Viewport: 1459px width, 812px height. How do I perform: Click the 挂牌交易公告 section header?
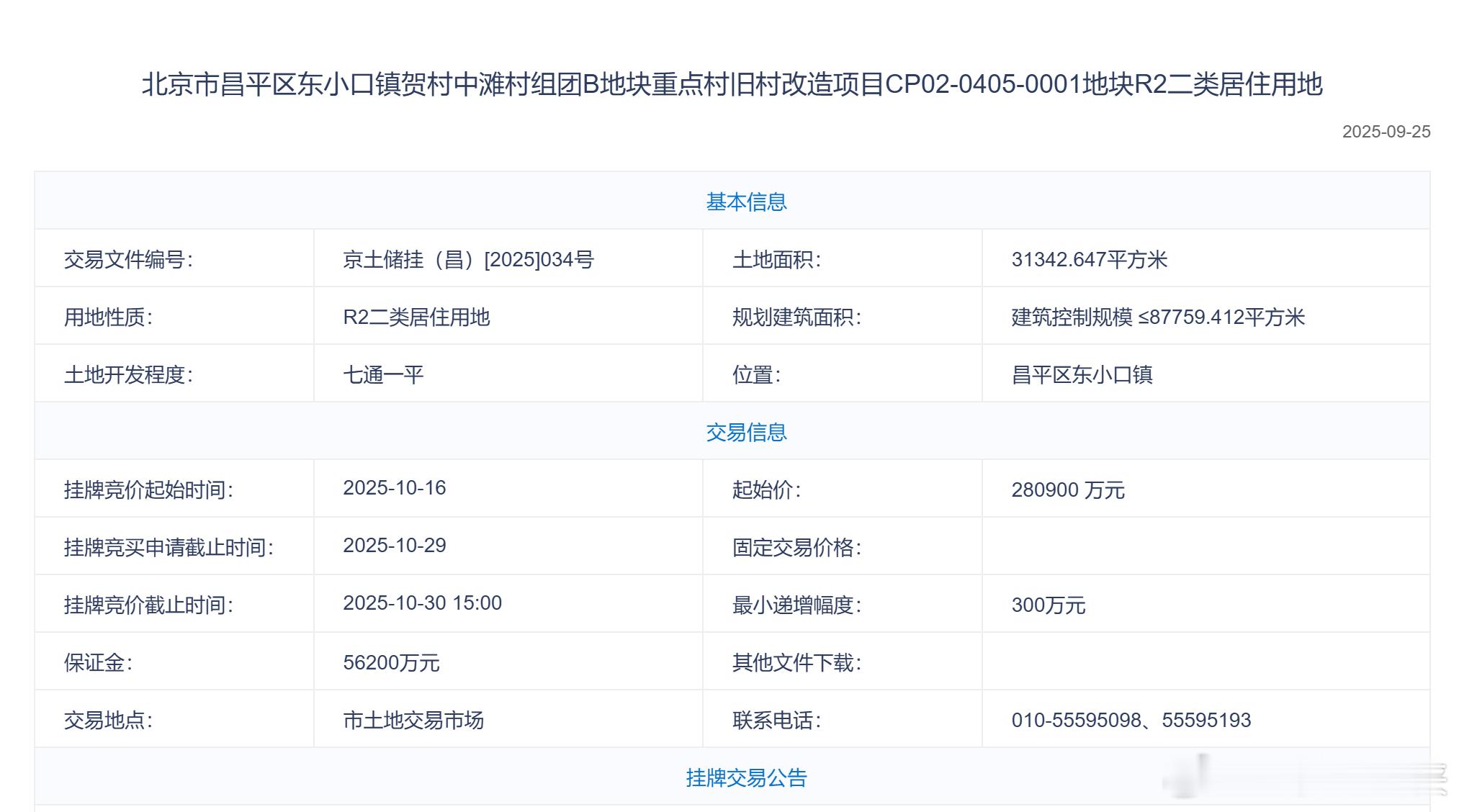[x=746, y=777]
